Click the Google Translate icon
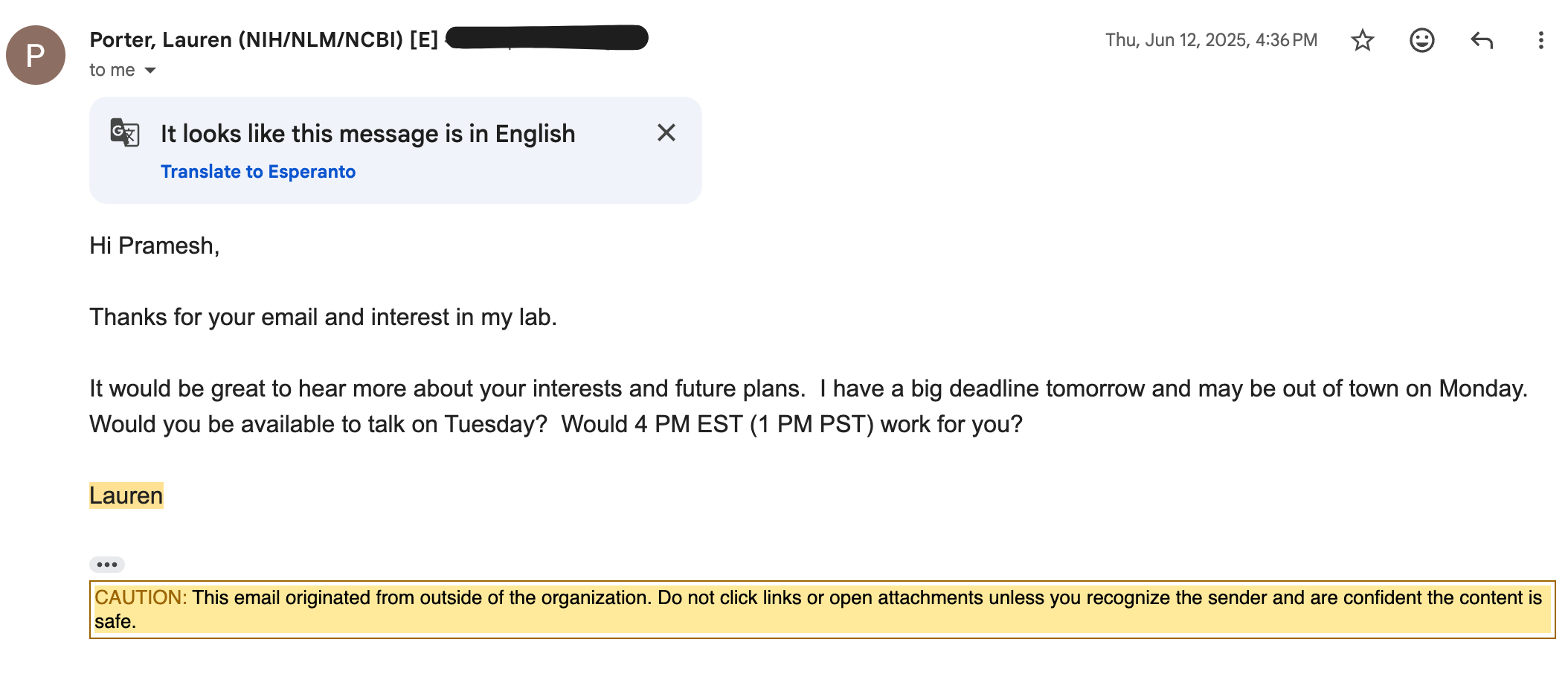 (125, 133)
